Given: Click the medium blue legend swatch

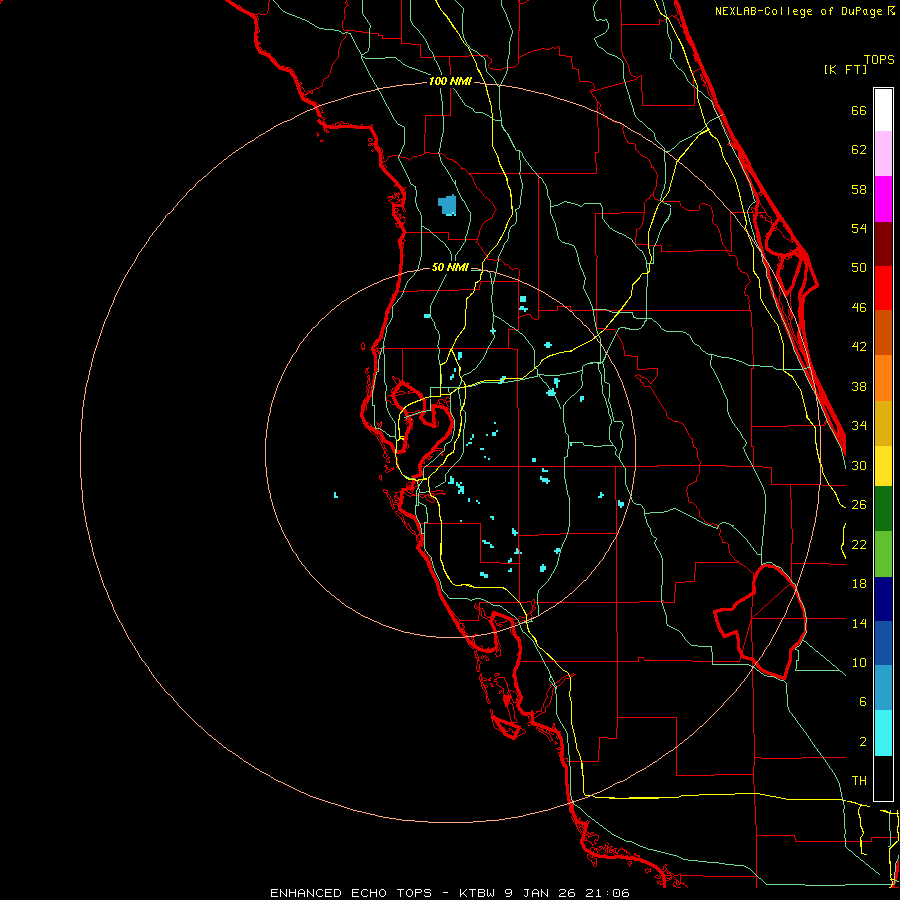Looking at the screenshot, I should coord(883,643).
